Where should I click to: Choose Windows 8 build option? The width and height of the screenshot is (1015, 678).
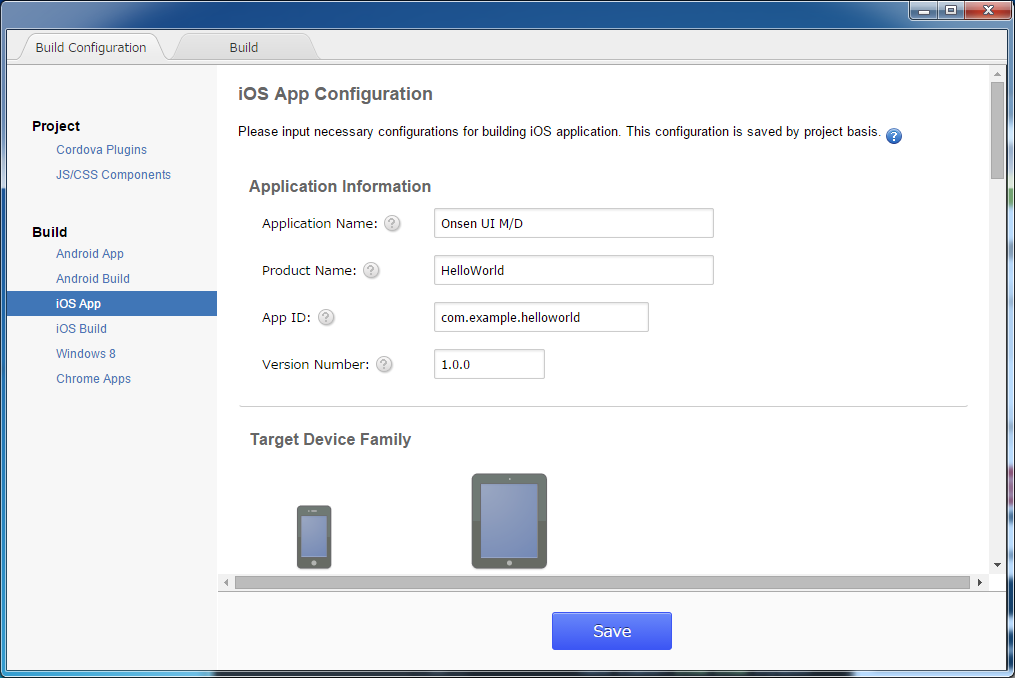pyautogui.click(x=86, y=354)
